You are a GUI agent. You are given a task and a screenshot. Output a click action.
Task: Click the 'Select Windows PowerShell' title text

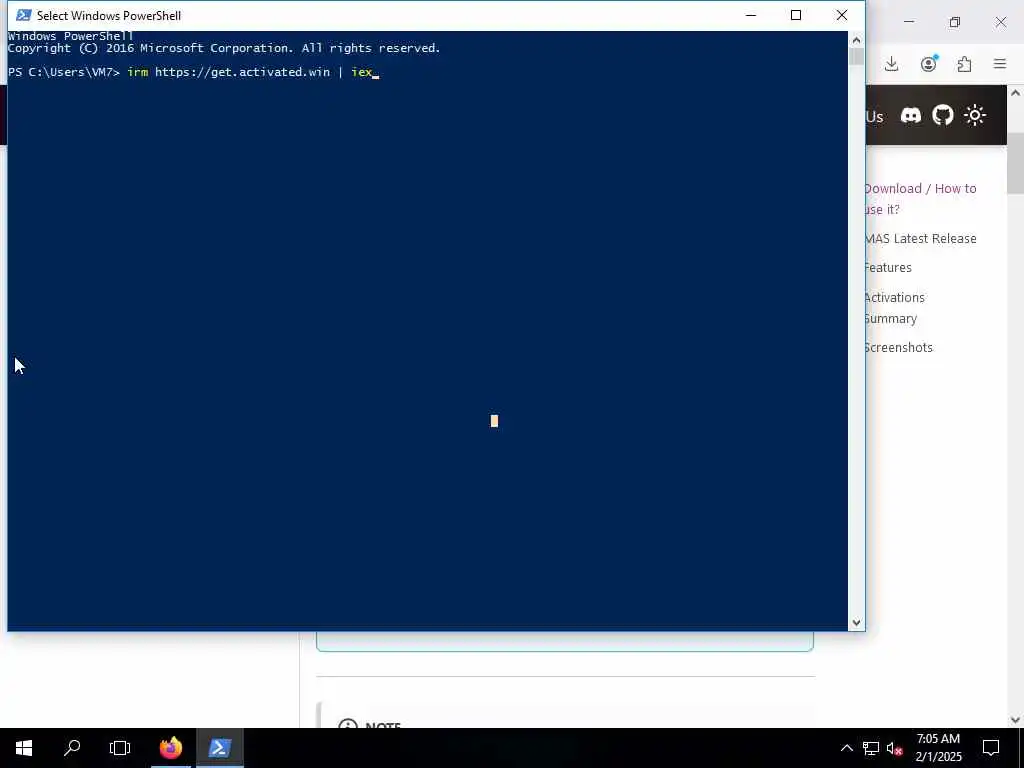[x=109, y=15]
